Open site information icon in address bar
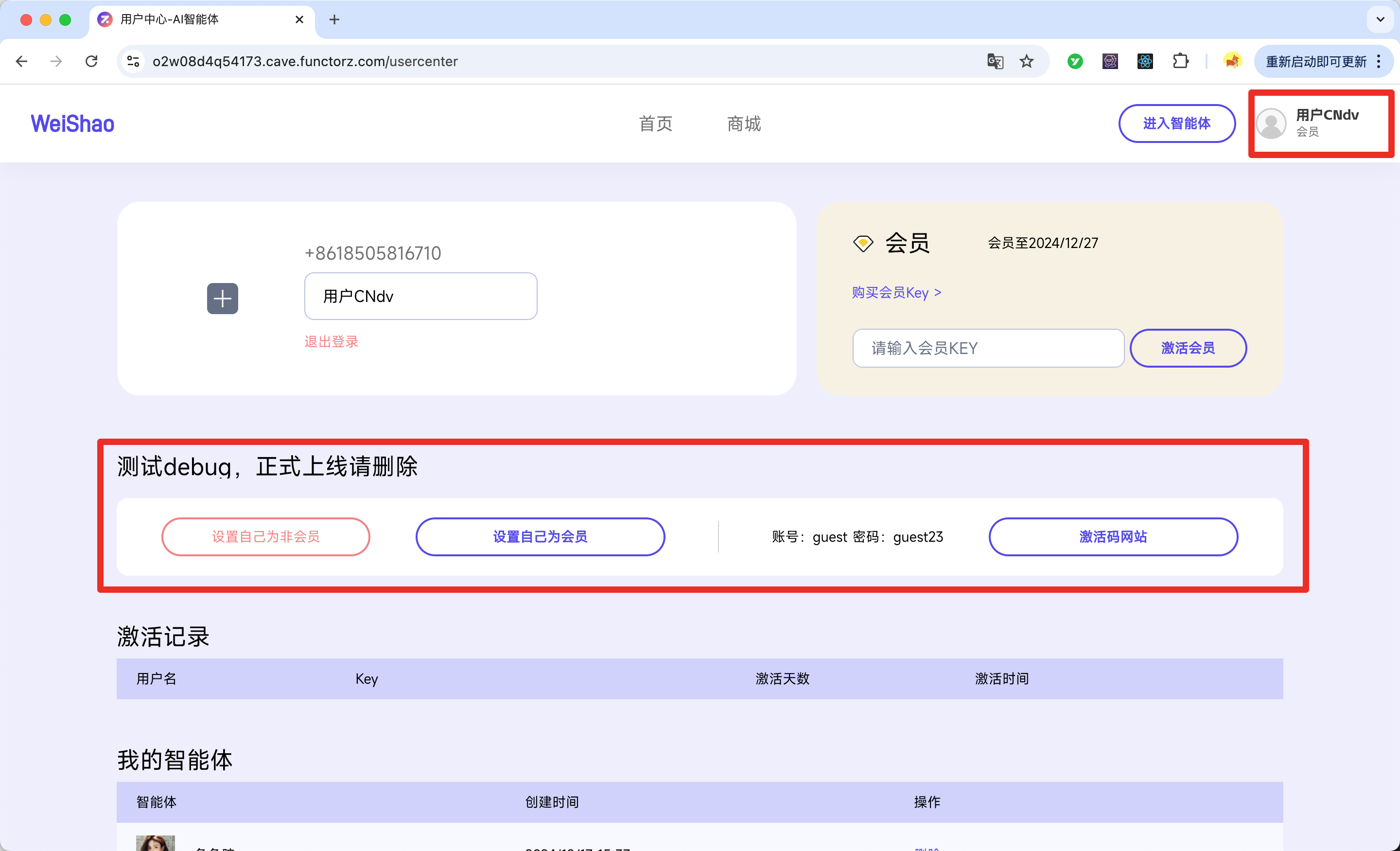The image size is (1400, 851). 133,61
